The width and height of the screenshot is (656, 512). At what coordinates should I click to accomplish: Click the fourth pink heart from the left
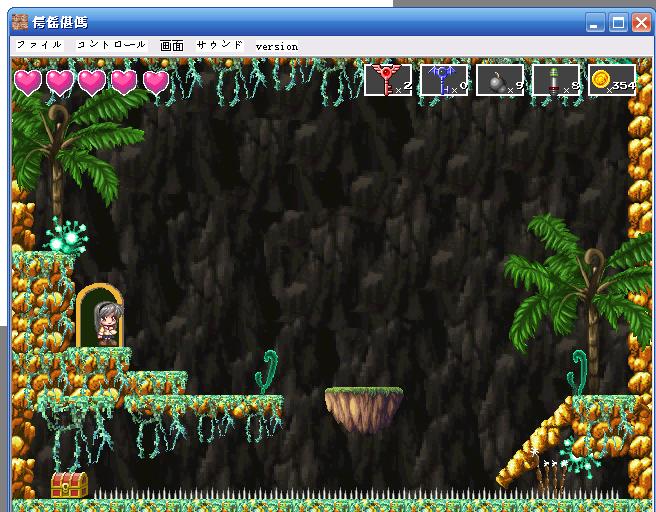124,82
